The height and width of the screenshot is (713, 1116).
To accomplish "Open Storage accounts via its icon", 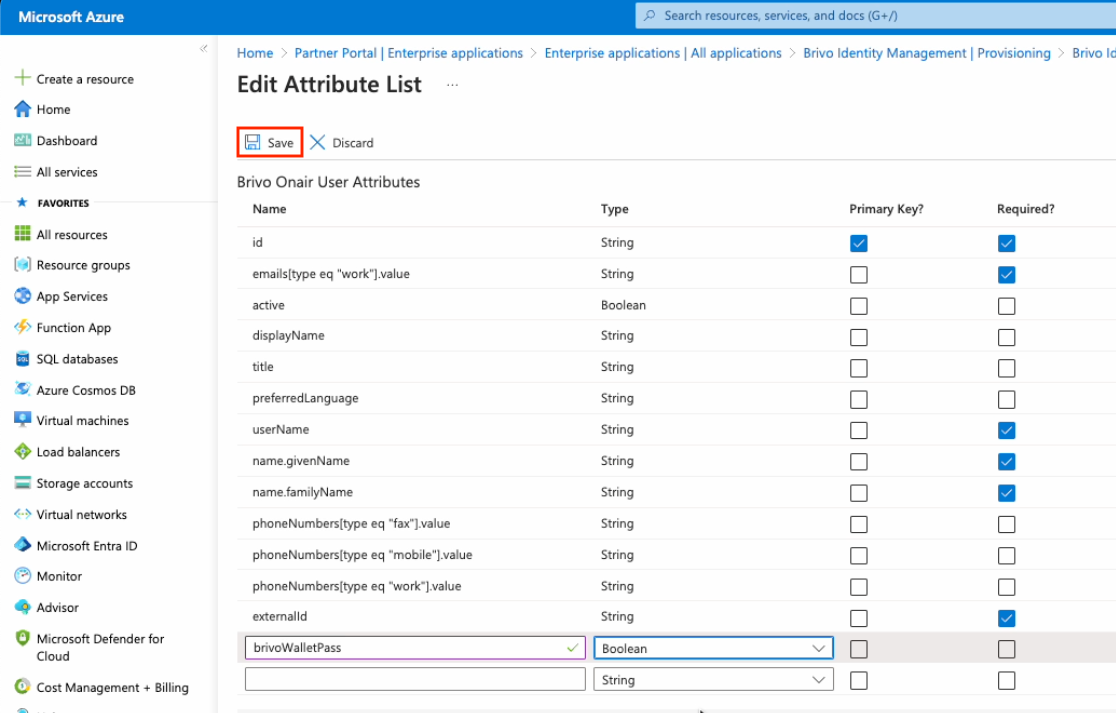I will (22, 483).
